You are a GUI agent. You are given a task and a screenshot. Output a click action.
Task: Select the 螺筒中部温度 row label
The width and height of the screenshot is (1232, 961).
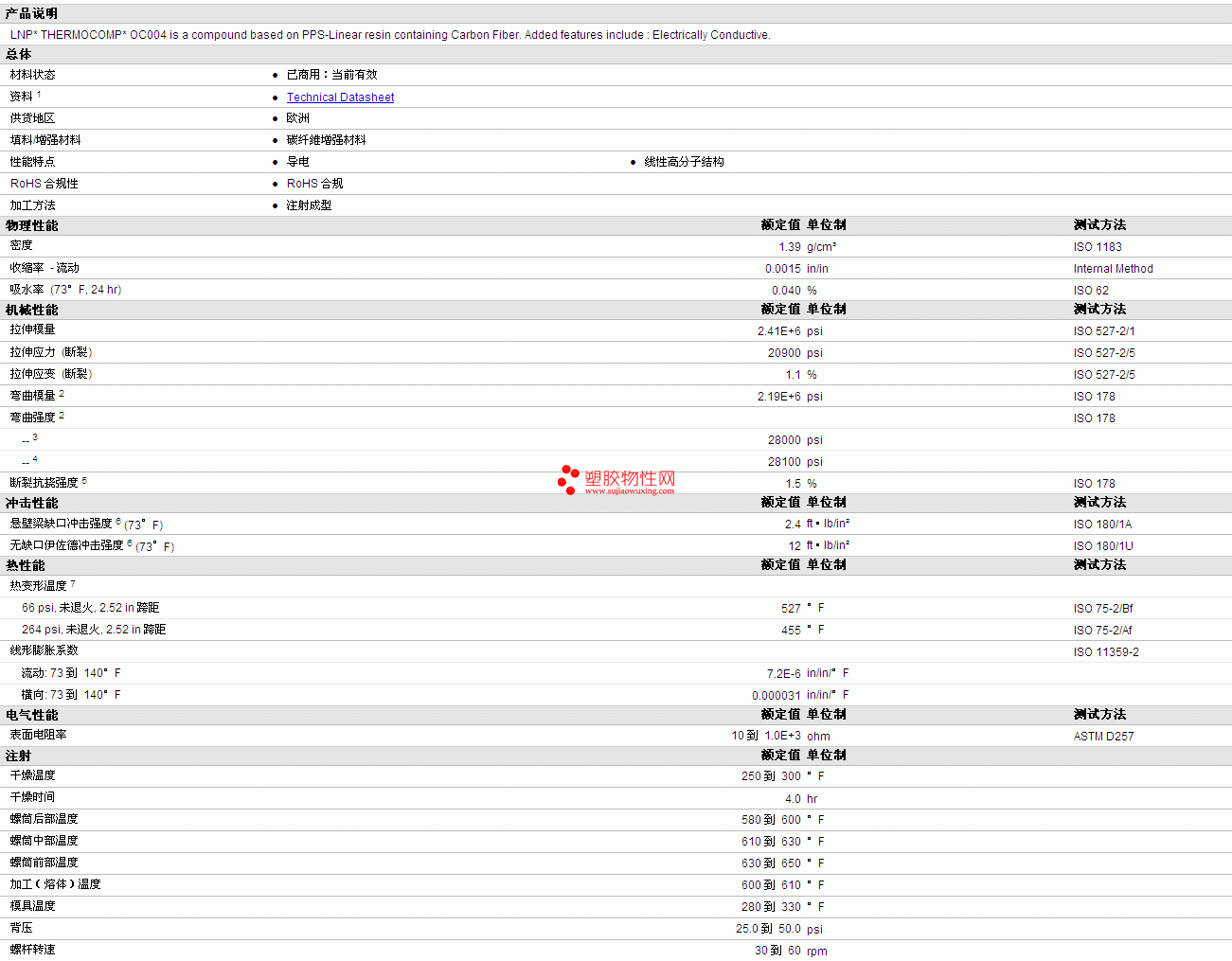pos(45,841)
